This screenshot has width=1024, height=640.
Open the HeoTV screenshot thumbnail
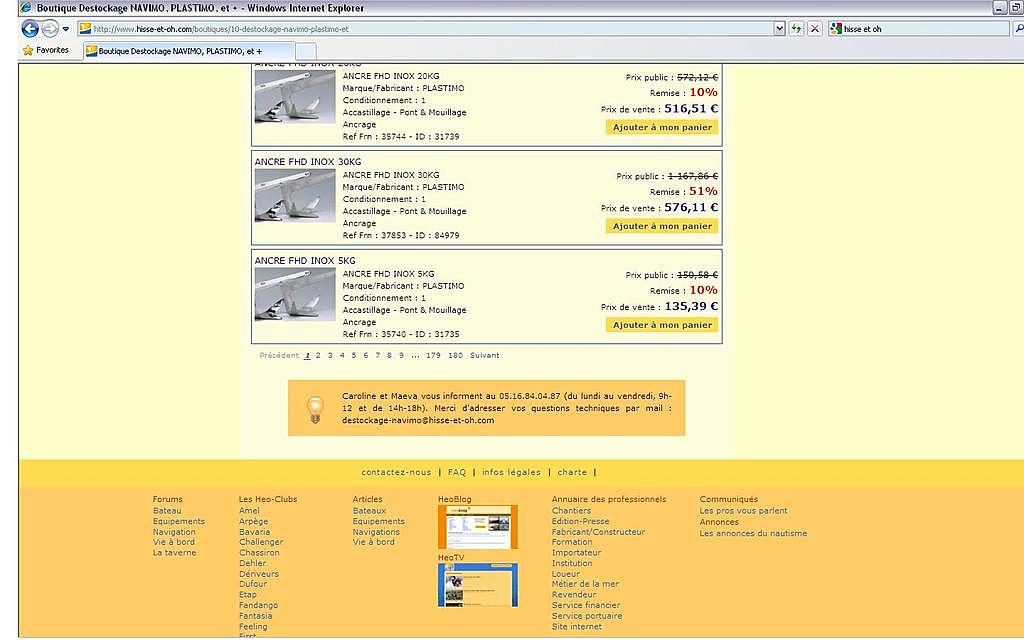(477, 585)
